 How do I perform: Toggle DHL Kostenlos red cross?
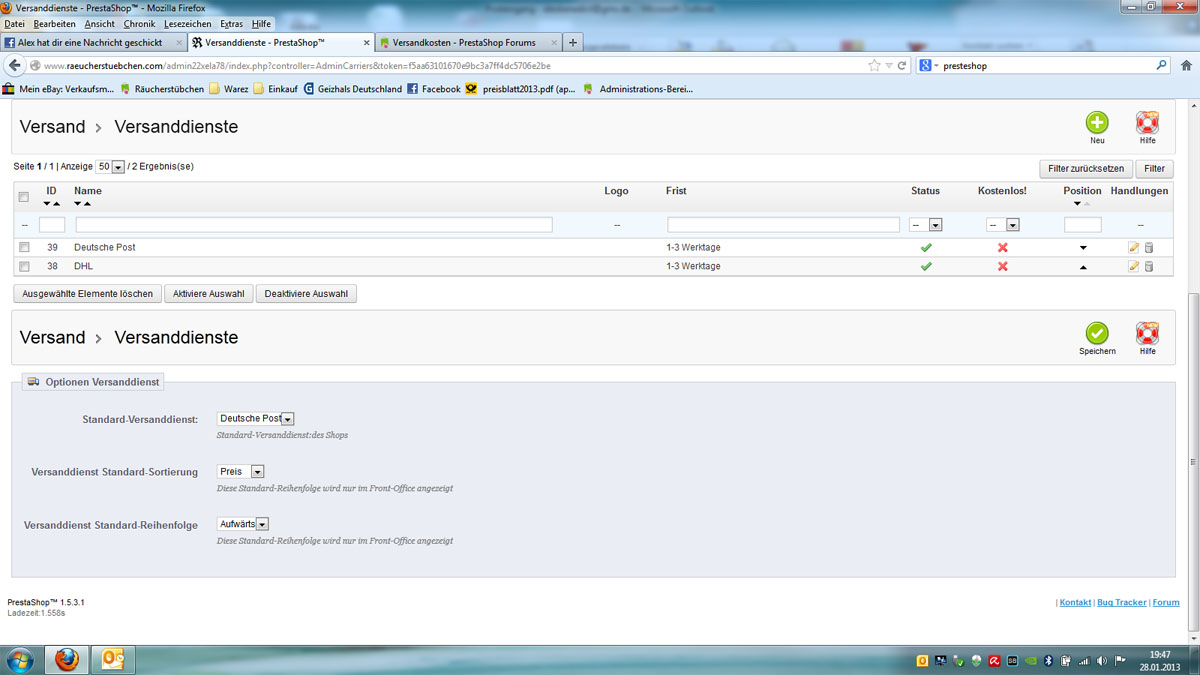click(1002, 266)
